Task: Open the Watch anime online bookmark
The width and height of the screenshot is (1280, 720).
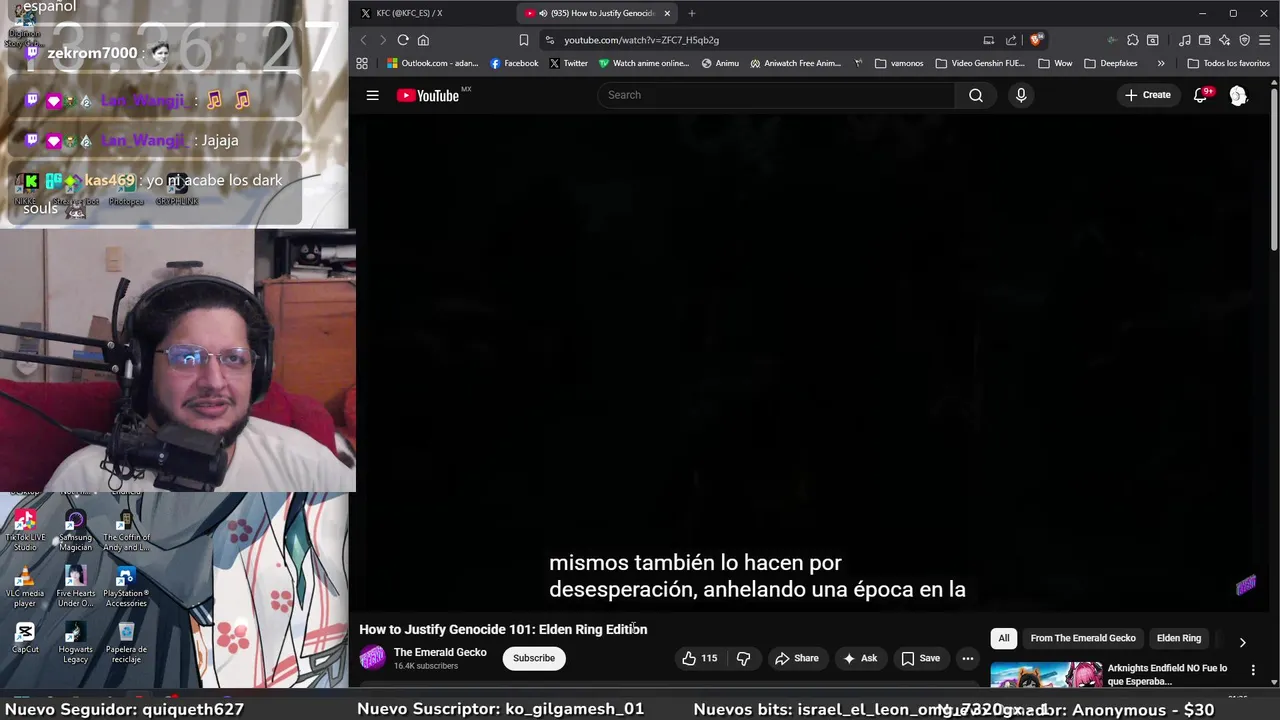Action: [x=644, y=63]
